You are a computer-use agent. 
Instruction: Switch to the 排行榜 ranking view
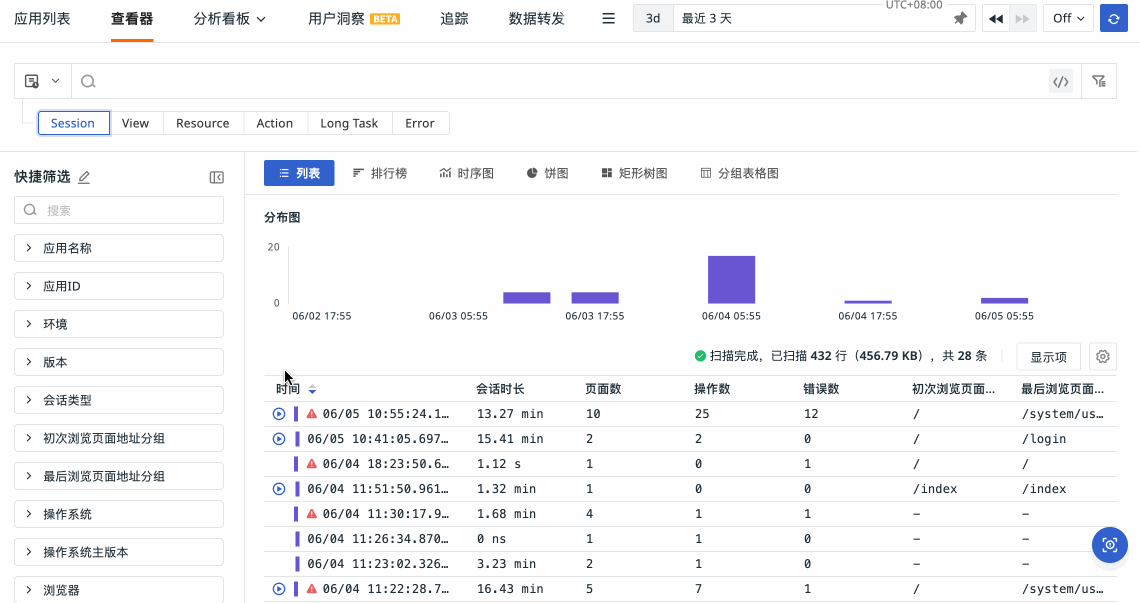(380, 173)
